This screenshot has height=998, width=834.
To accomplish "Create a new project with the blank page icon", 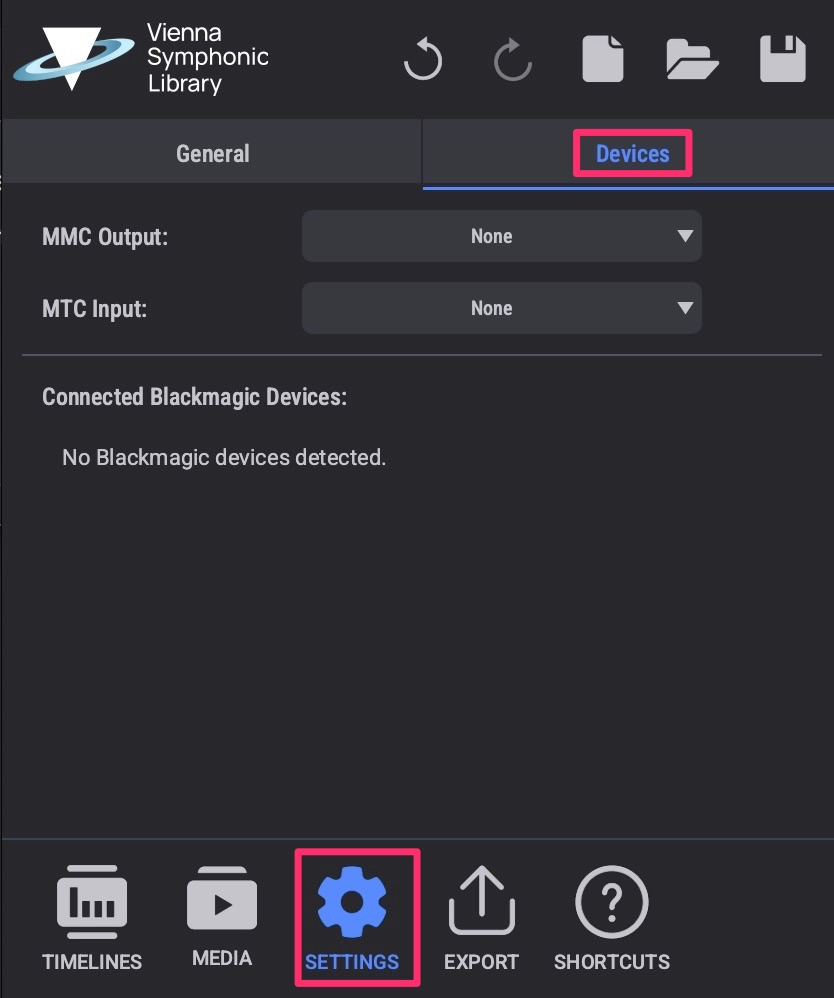I will 603,59.
